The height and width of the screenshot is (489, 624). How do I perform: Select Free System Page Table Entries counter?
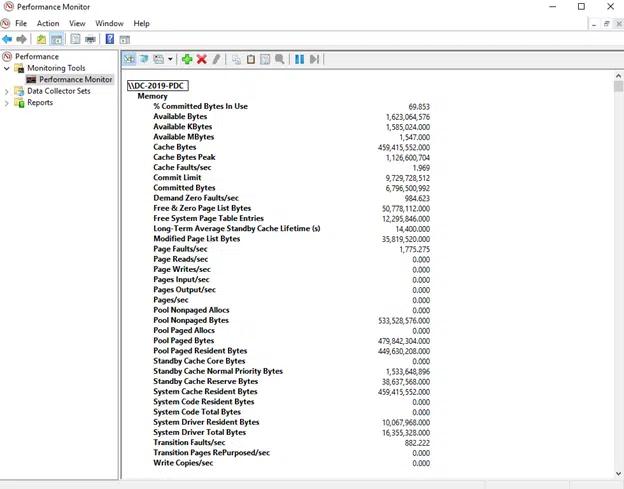pos(209,218)
